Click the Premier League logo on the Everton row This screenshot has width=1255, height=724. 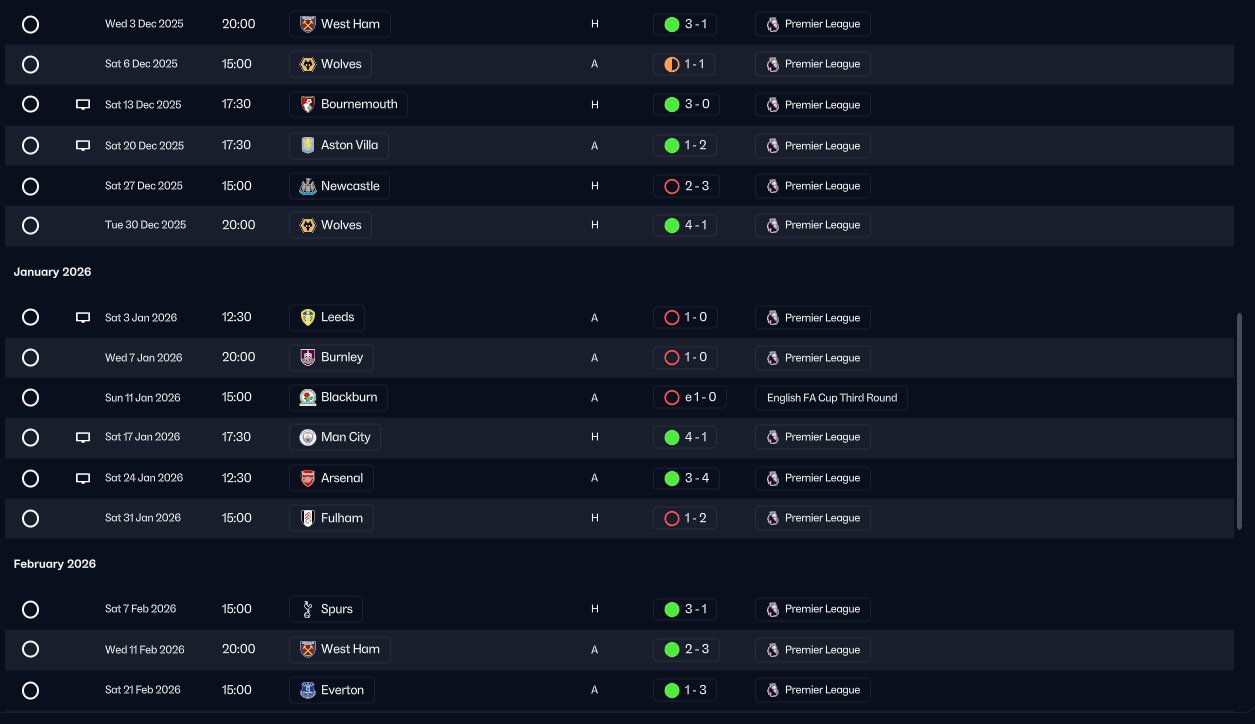click(773, 690)
